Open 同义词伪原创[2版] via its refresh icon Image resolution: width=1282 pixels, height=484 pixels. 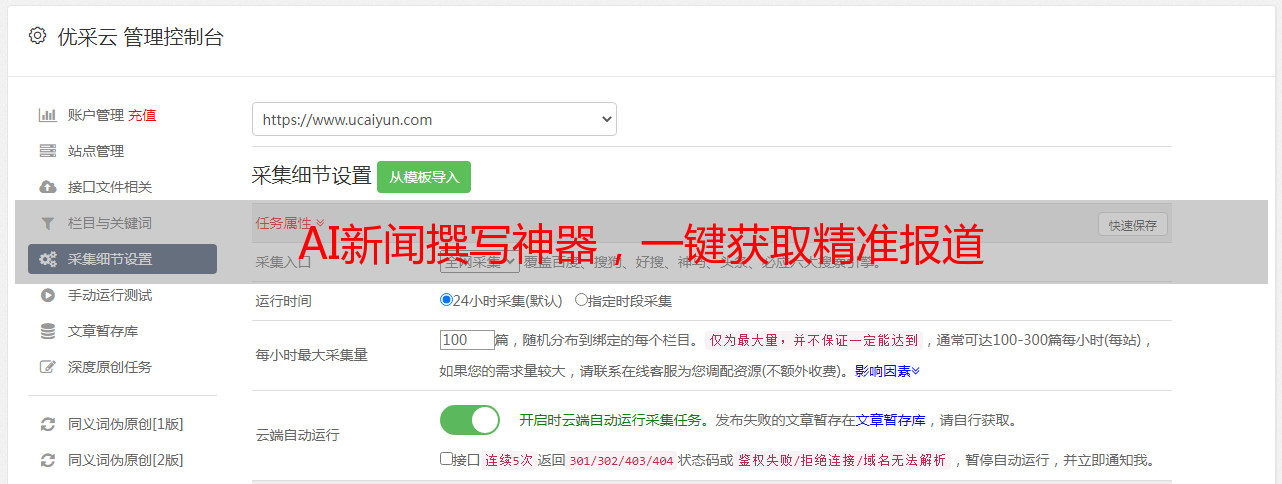click(47, 460)
